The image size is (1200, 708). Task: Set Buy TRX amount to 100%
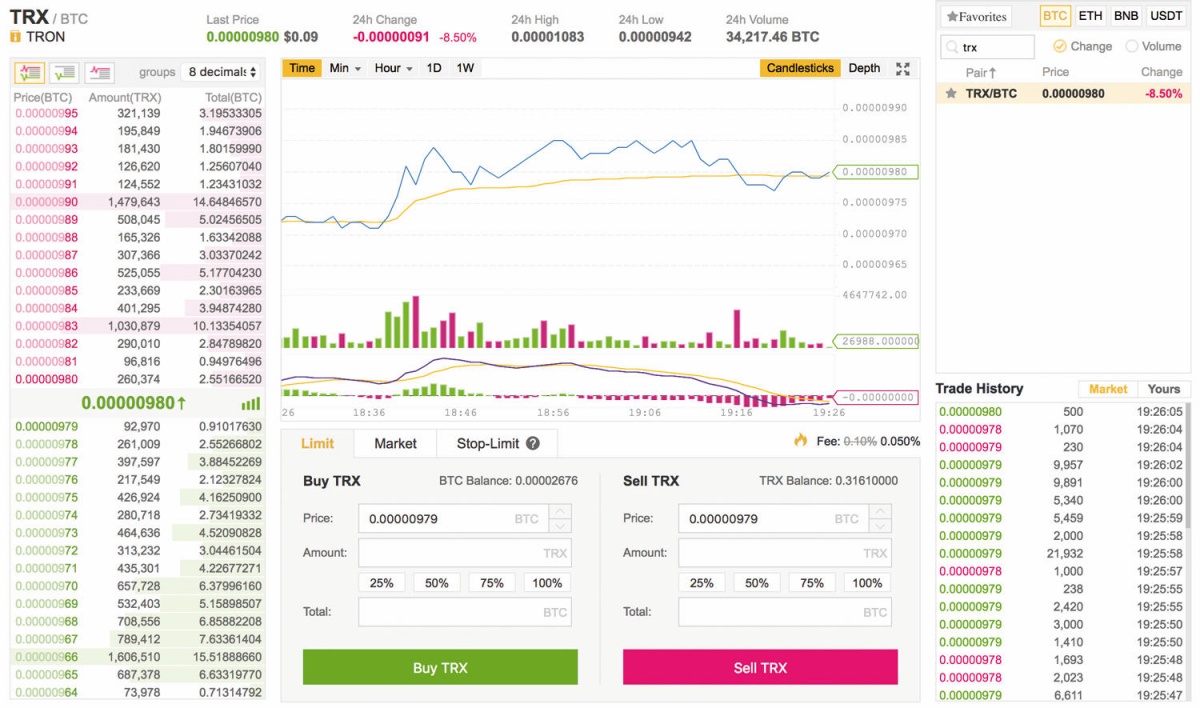click(547, 583)
